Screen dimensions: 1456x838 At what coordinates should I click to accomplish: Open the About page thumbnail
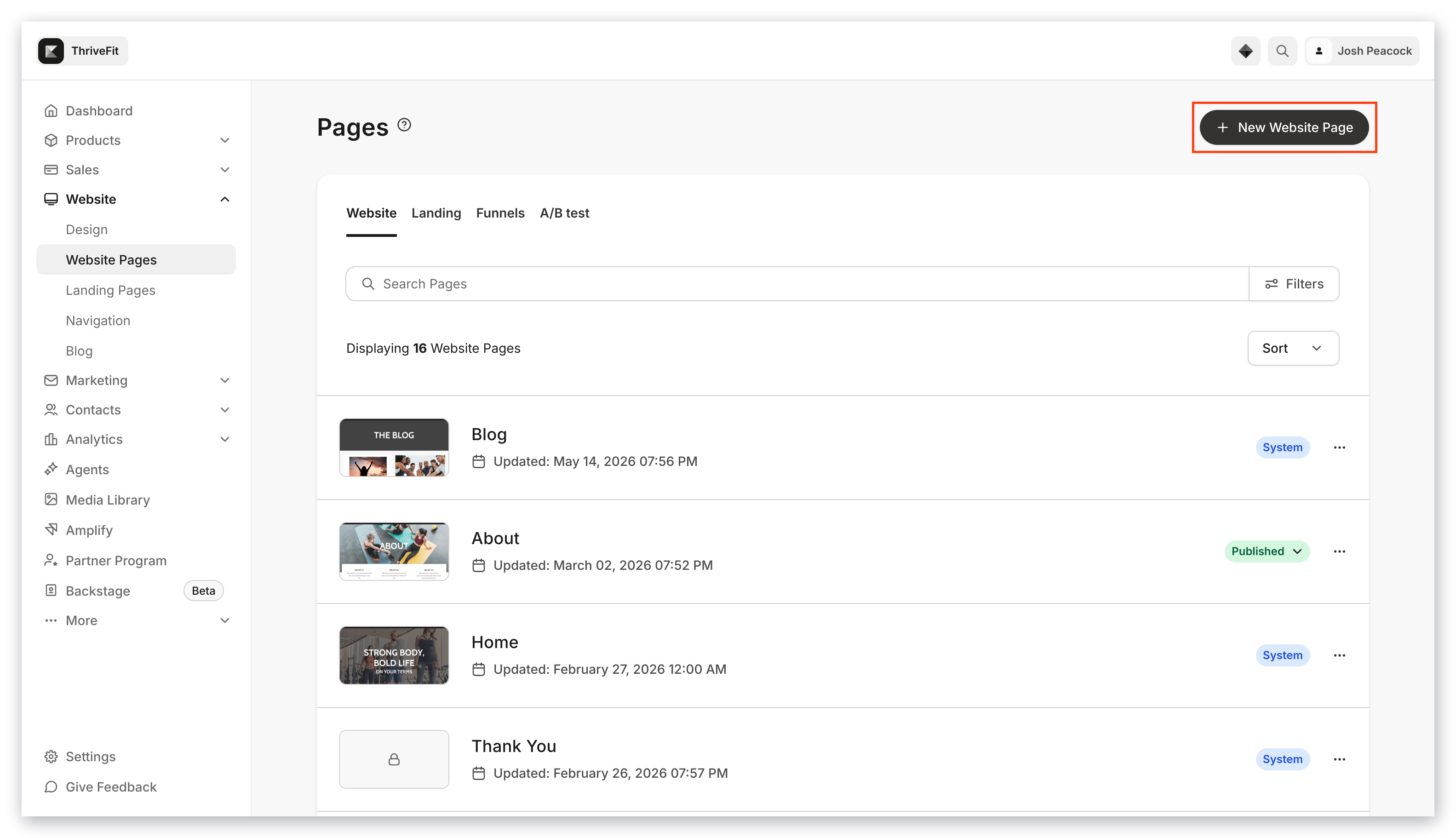tap(394, 551)
